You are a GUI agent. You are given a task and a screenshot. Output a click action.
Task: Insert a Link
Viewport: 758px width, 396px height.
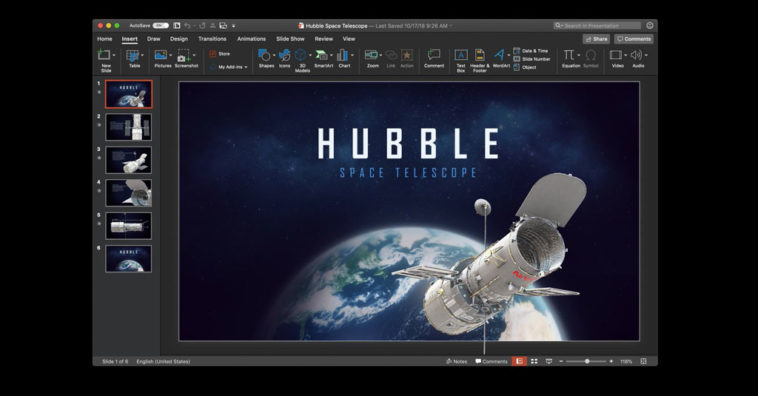391,59
